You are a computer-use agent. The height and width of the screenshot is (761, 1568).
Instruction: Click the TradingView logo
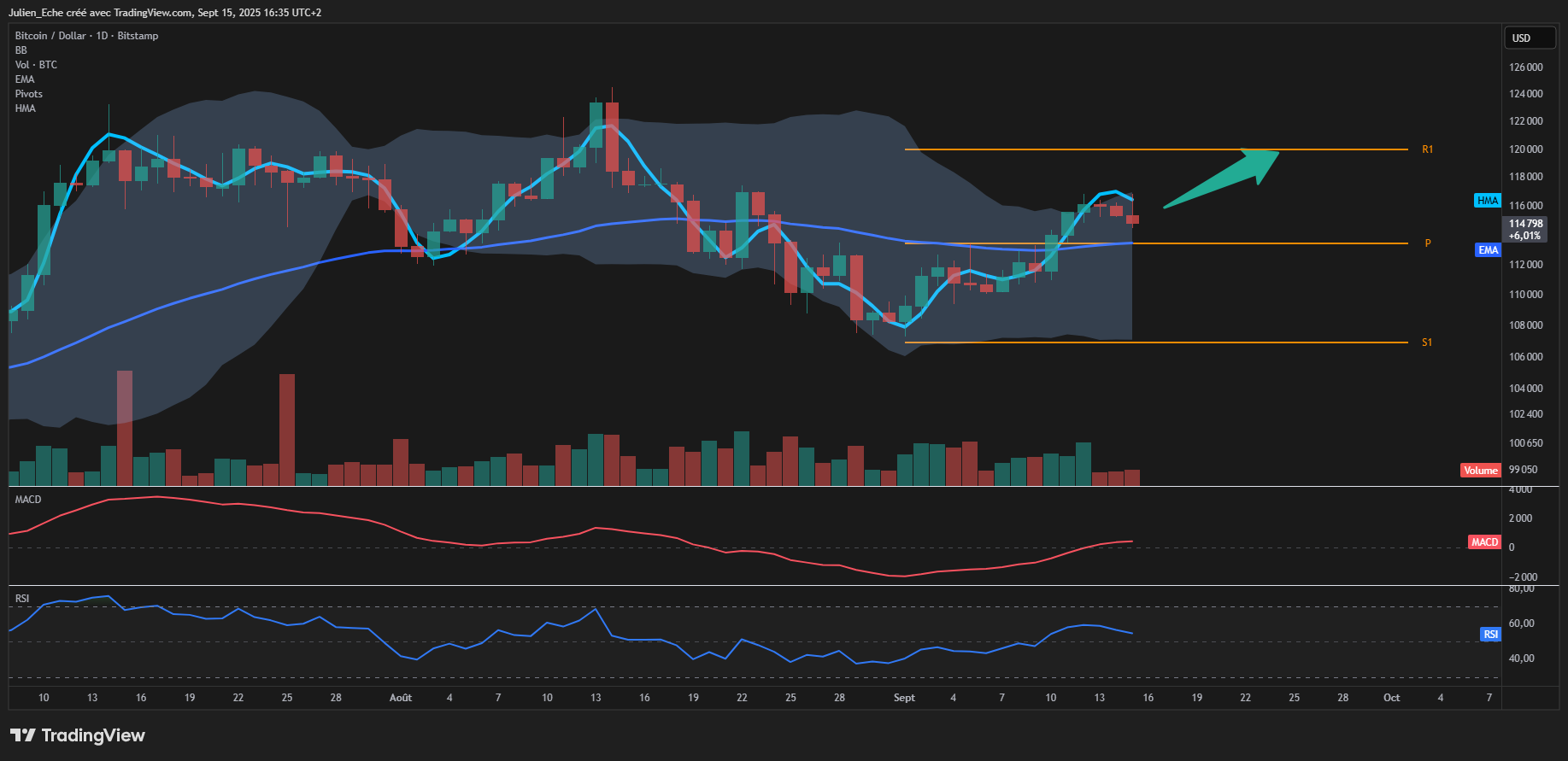pos(77,735)
